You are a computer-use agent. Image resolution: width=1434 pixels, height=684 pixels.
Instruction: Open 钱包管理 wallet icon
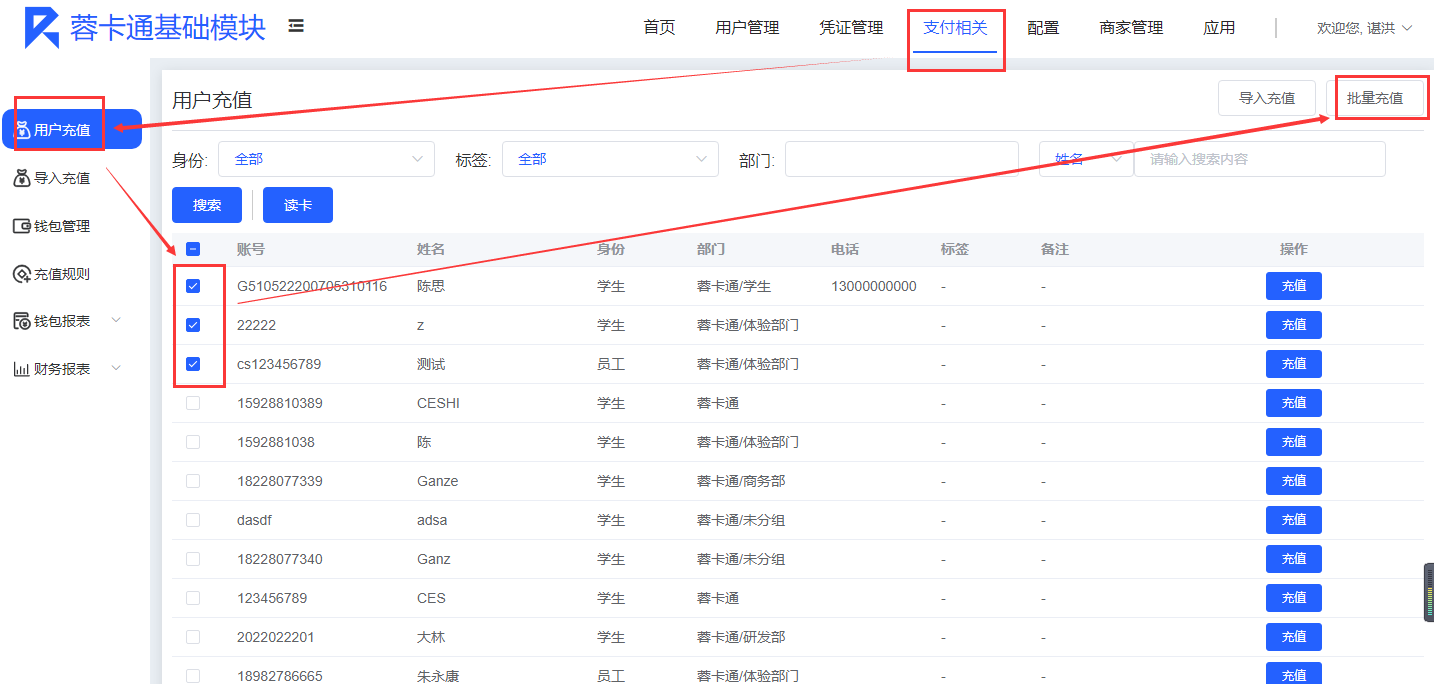click(x=22, y=226)
